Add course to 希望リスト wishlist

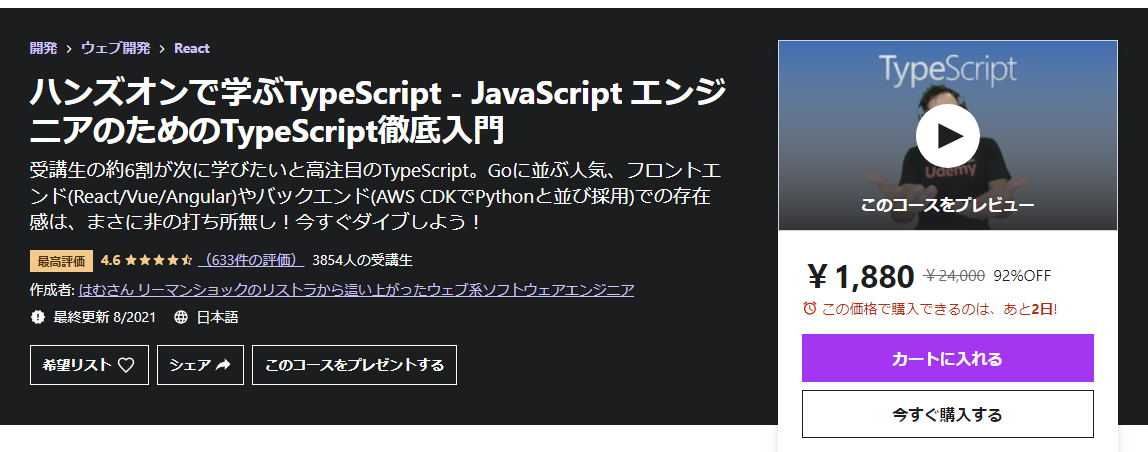(x=89, y=365)
